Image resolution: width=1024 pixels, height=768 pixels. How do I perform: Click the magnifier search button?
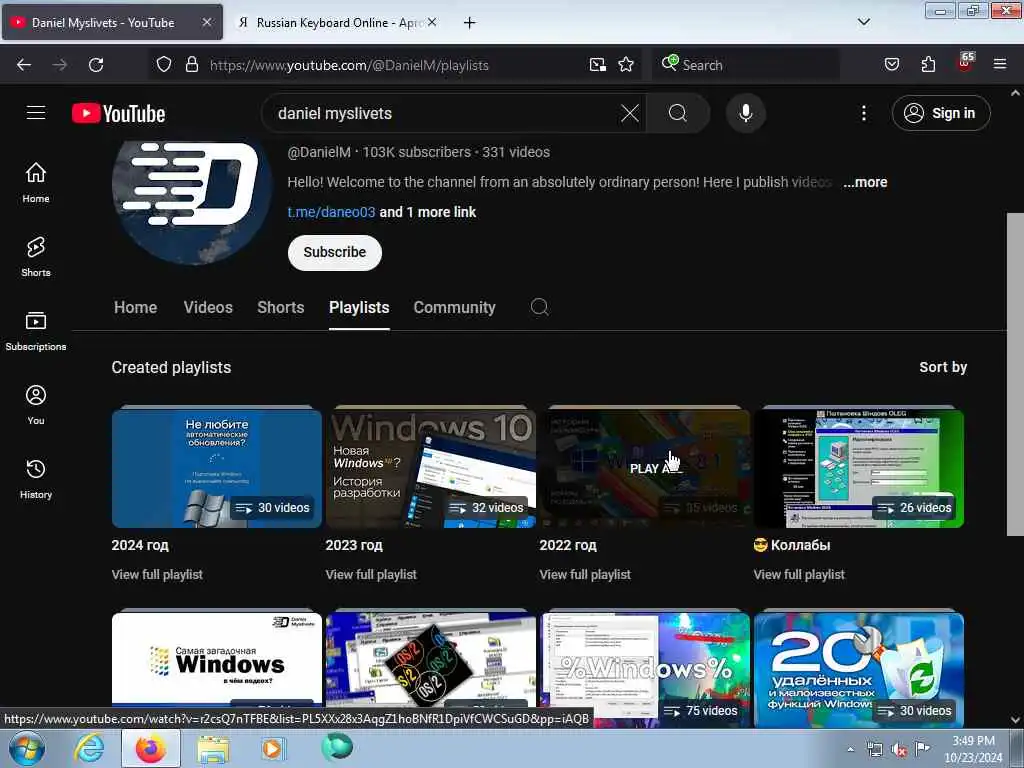[x=678, y=113]
